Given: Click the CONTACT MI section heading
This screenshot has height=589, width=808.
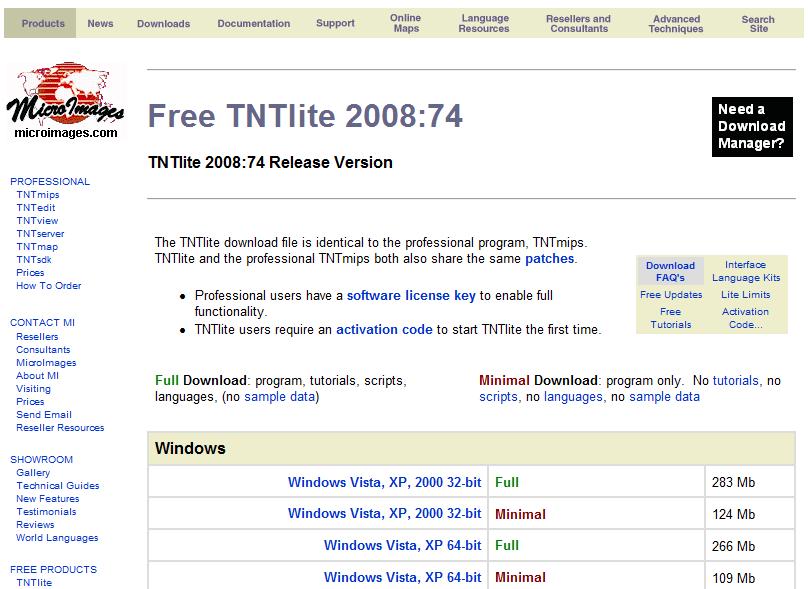Looking at the screenshot, I should 42,323.
